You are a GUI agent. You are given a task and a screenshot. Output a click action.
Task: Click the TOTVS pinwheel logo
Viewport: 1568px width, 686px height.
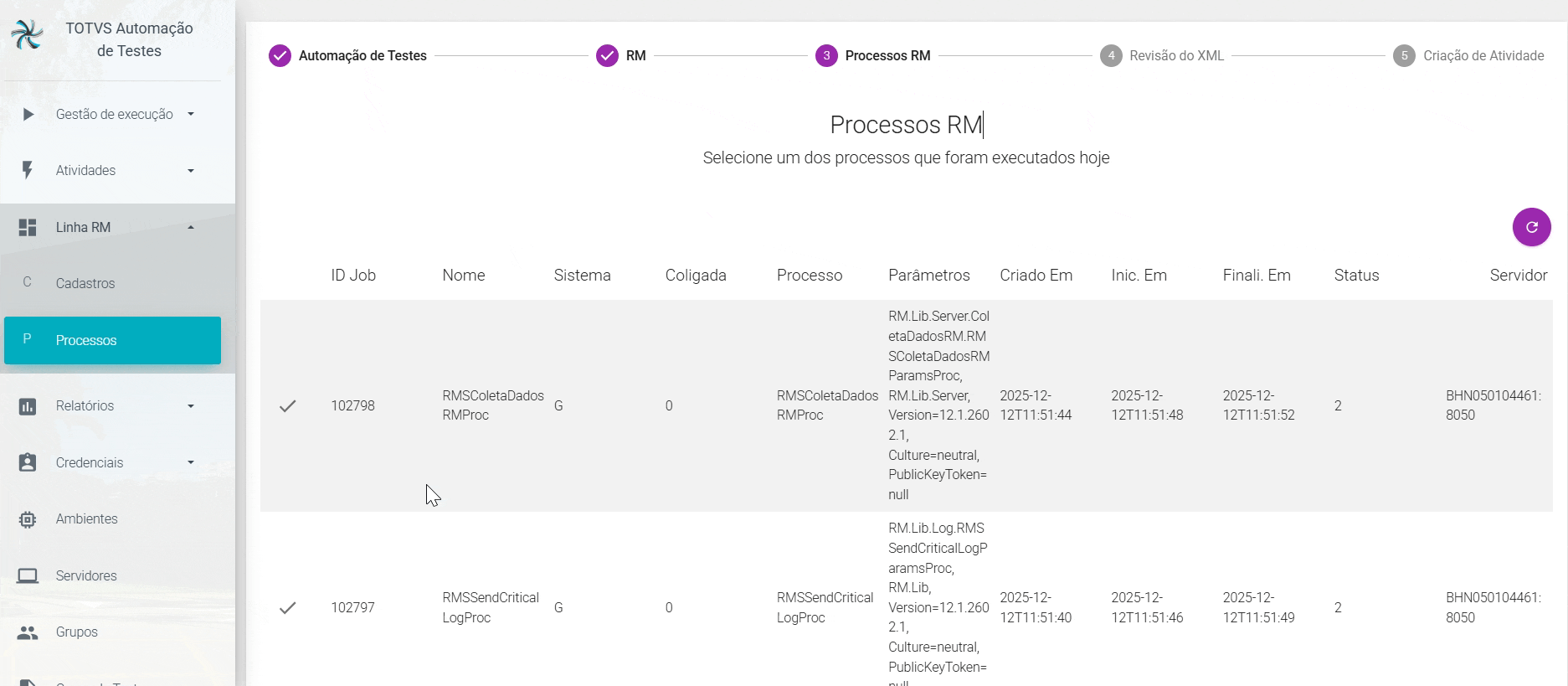(x=27, y=35)
